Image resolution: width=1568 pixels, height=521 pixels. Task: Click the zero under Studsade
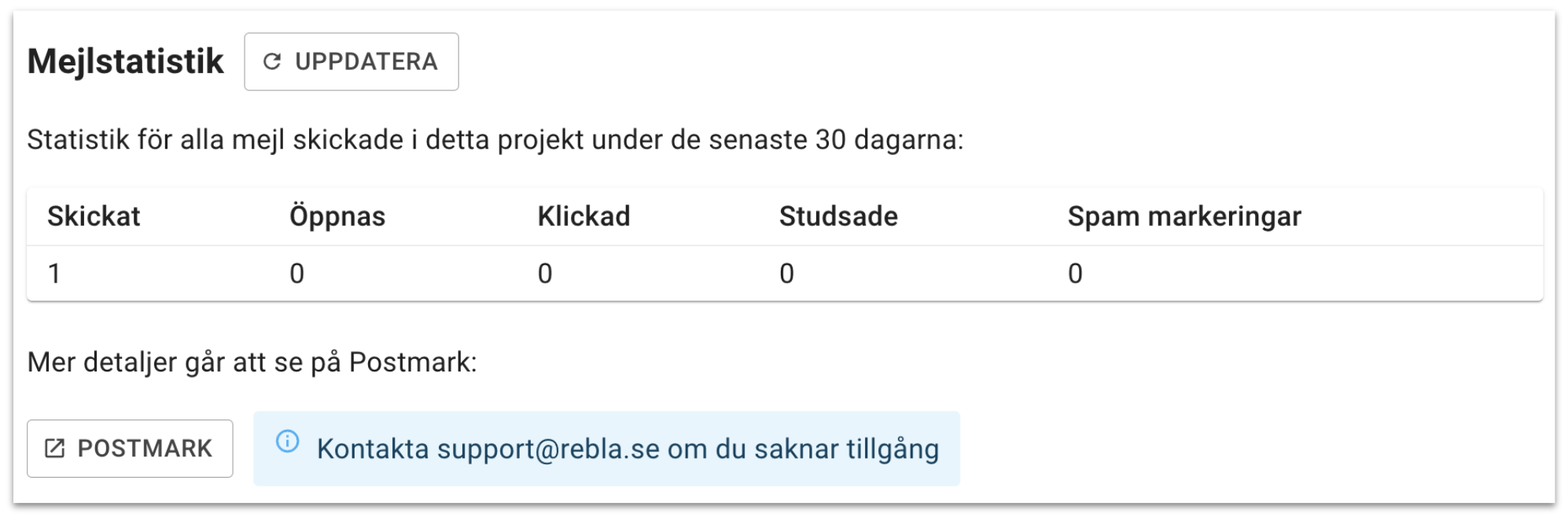[x=786, y=274]
